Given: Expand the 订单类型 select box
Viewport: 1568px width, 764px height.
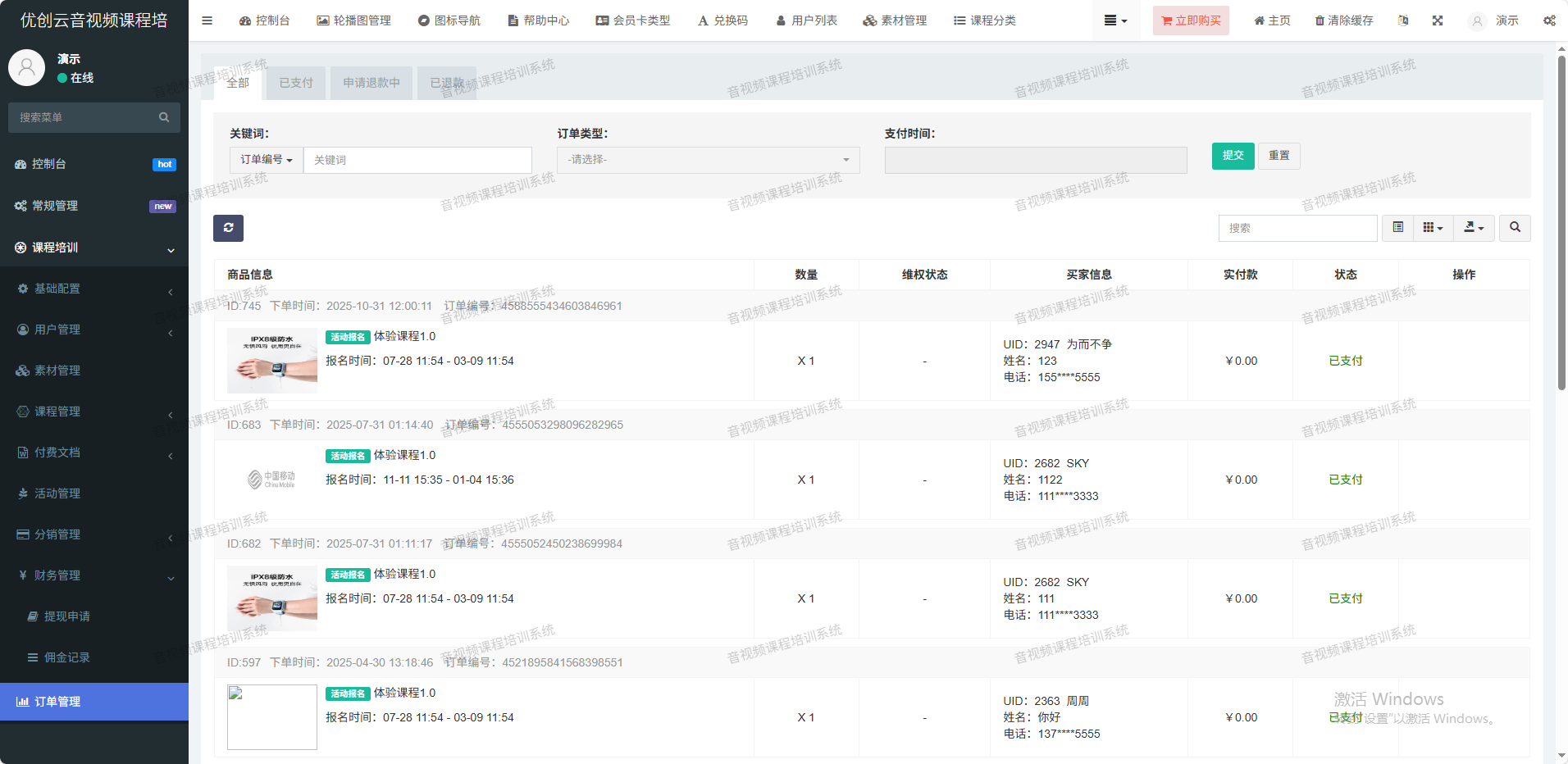Looking at the screenshot, I should tap(708, 160).
